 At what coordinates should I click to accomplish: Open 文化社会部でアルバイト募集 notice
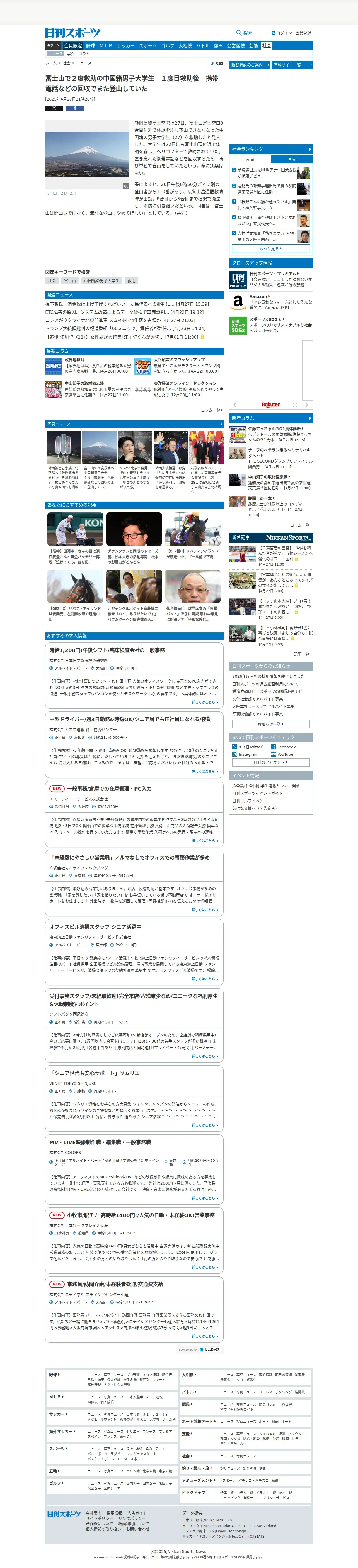pyautogui.click(x=257, y=699)
